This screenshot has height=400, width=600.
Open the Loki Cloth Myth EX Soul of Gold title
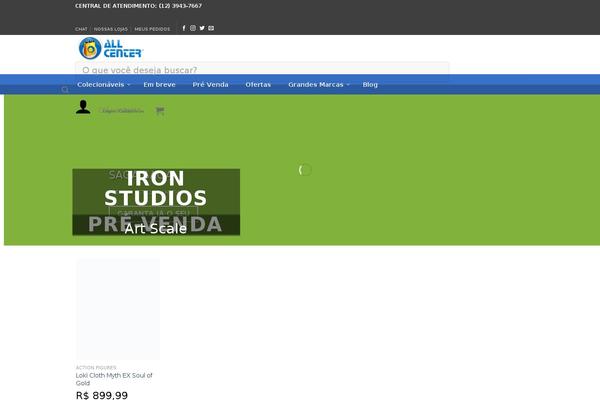point(114,379)
